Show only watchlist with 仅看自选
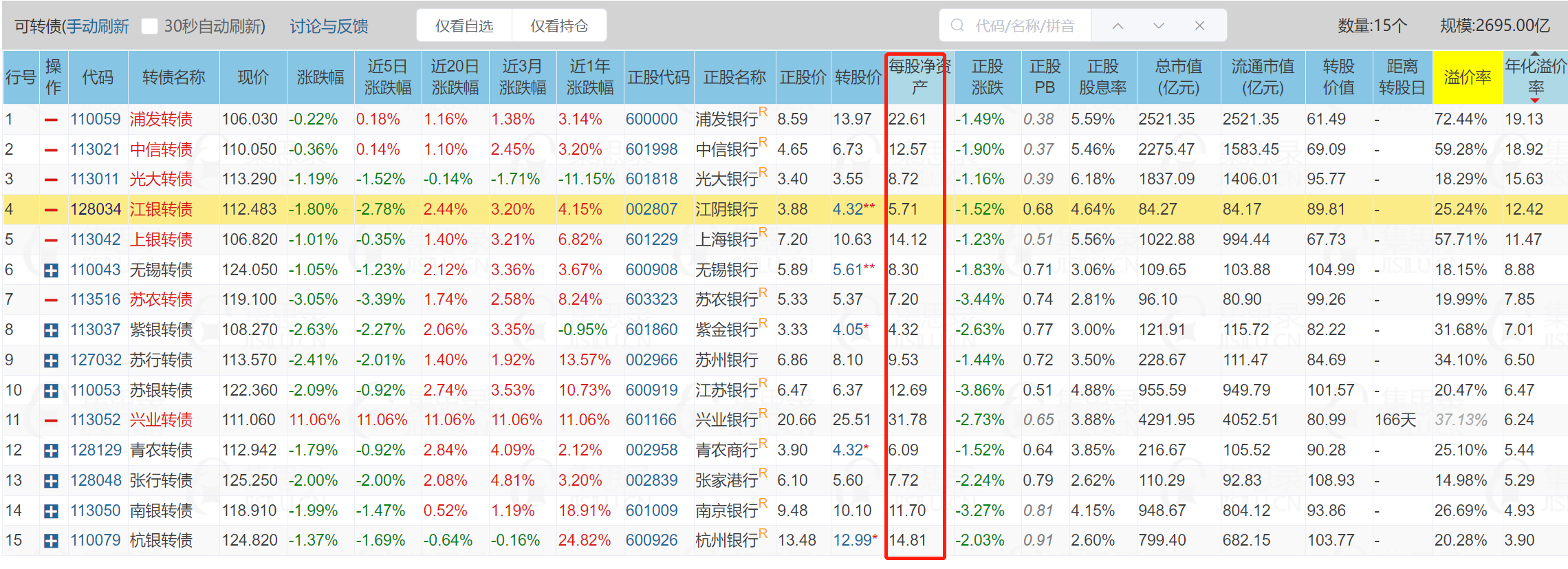 pos(464,26)
